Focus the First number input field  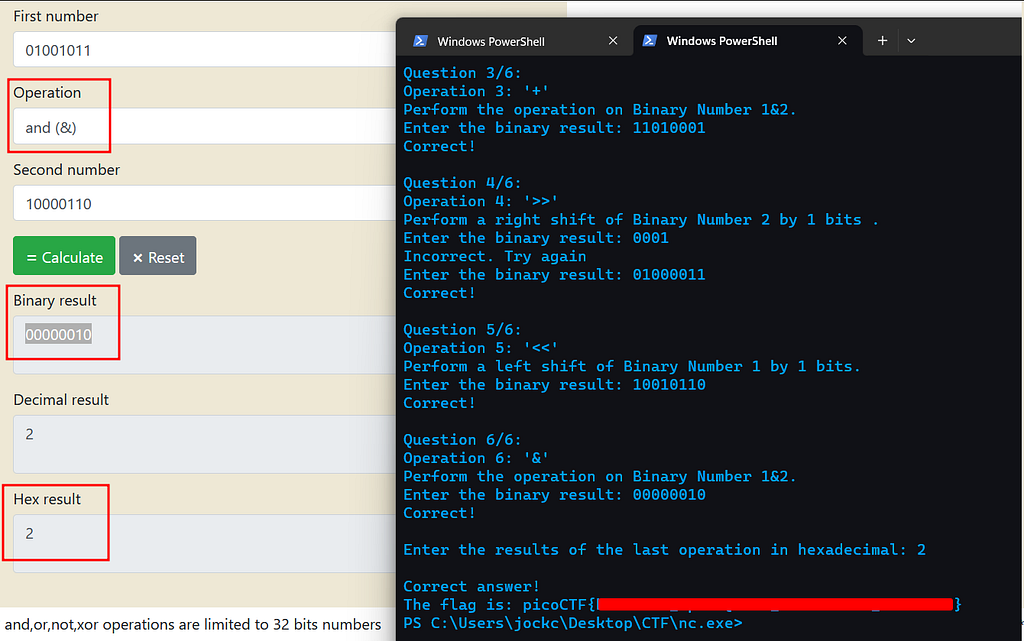[204, 50]
